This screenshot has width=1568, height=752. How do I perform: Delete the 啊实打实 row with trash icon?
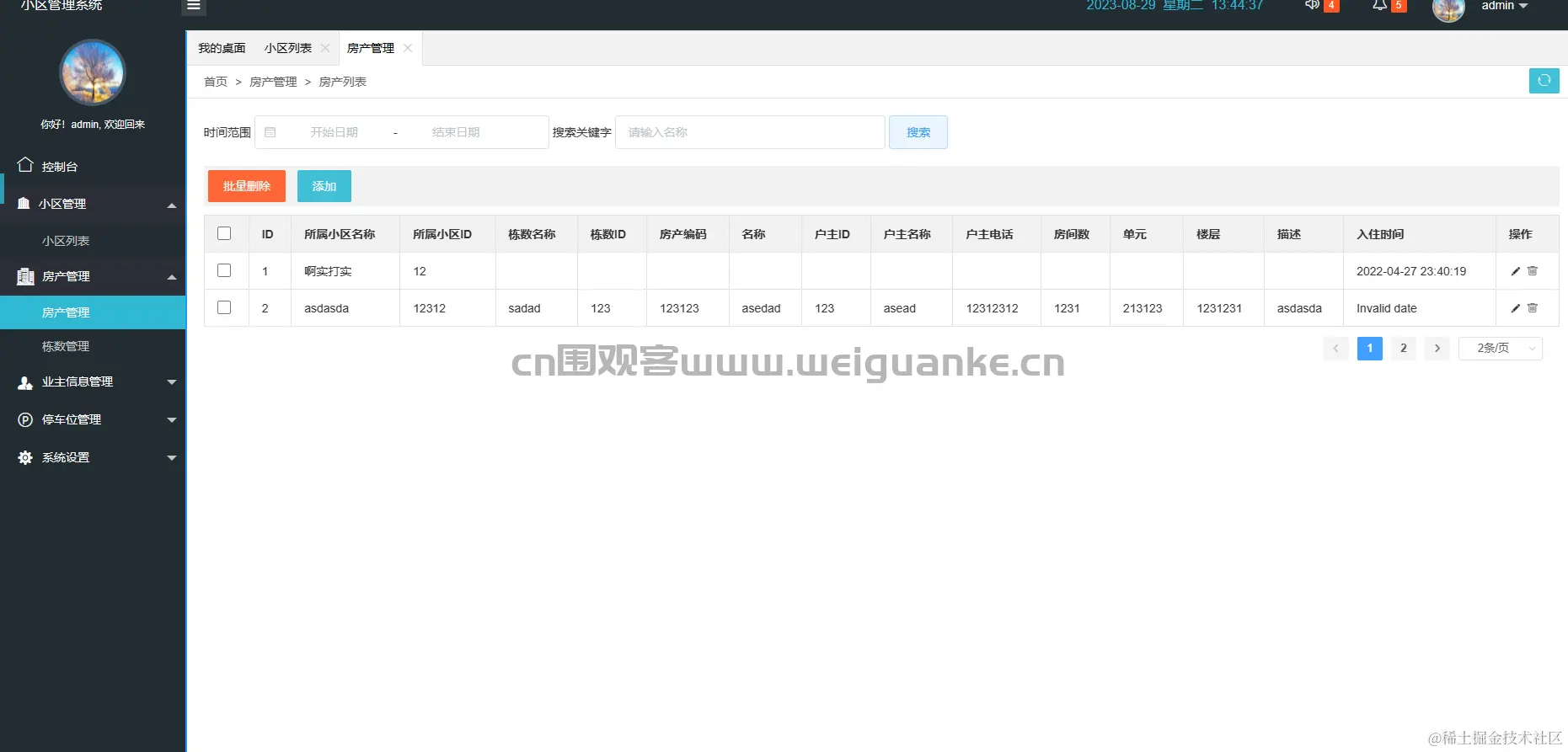pos(1533,271)
